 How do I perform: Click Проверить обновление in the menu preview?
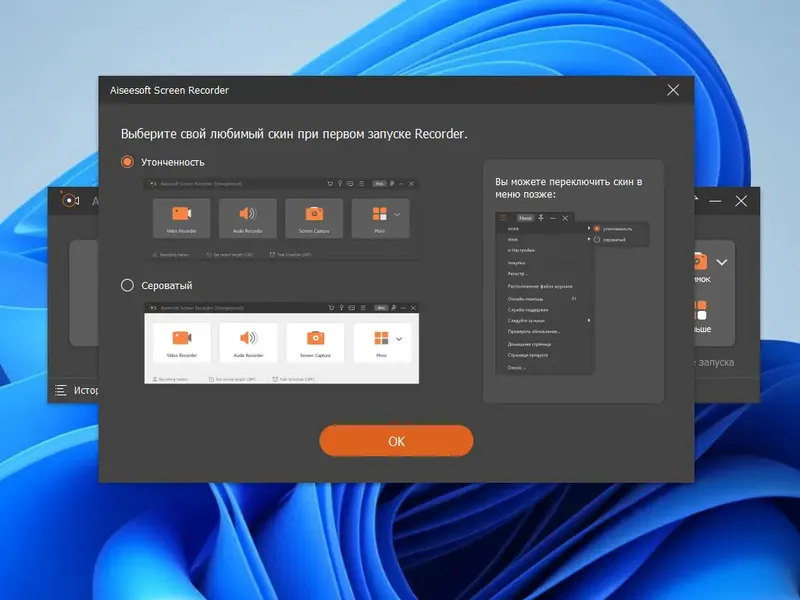click(x=533, y=330)
